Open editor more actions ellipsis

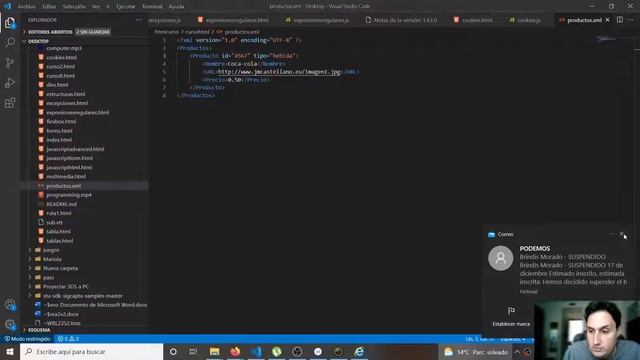pos(631,20)
